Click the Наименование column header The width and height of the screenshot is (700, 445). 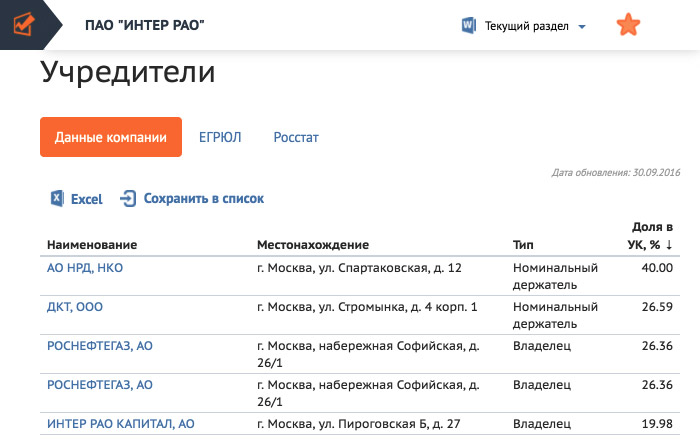92,245
